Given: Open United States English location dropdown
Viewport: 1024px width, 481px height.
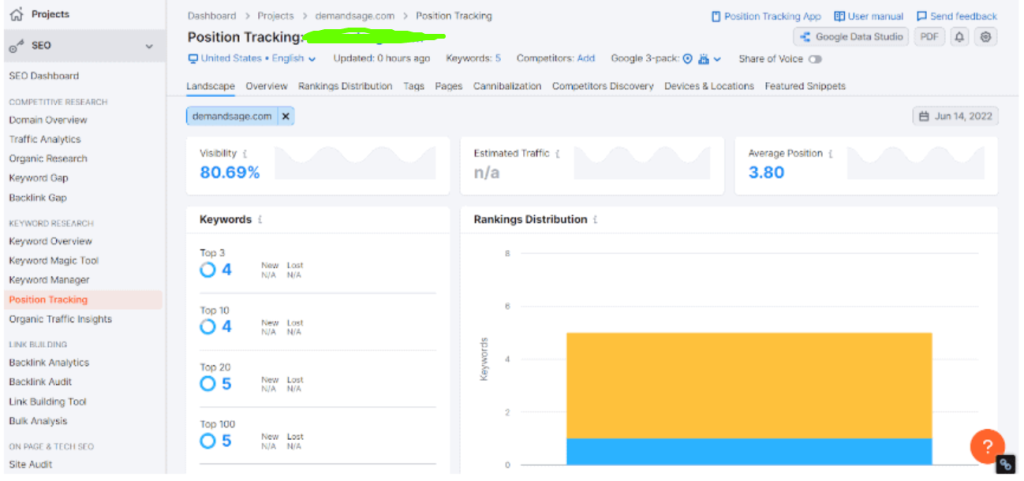Looking at the screenshot, I should pos(252,59).
